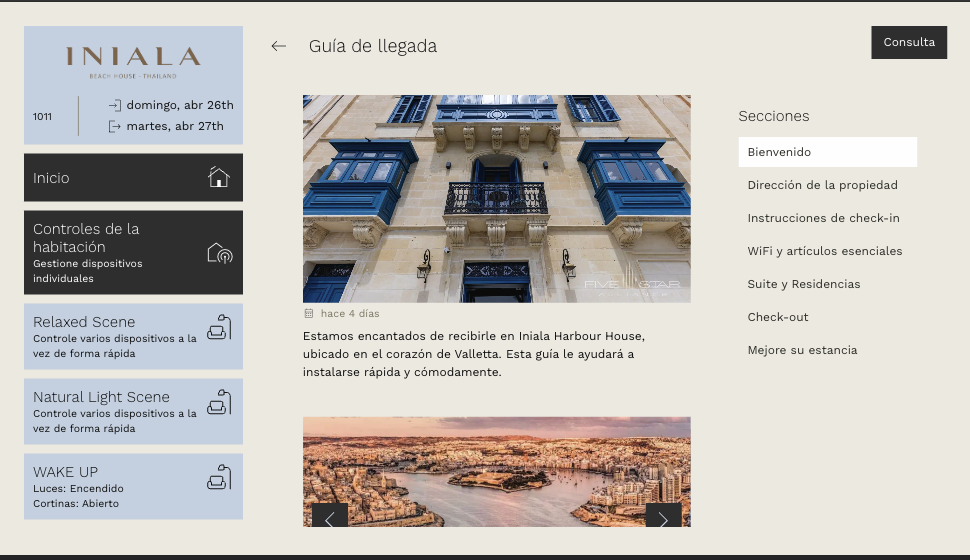Image resolution: width=970 pixels, height=560 pixels.
Task: Click the welcome paragraph about Iniala Harbour House
Action: click(474, 354)
